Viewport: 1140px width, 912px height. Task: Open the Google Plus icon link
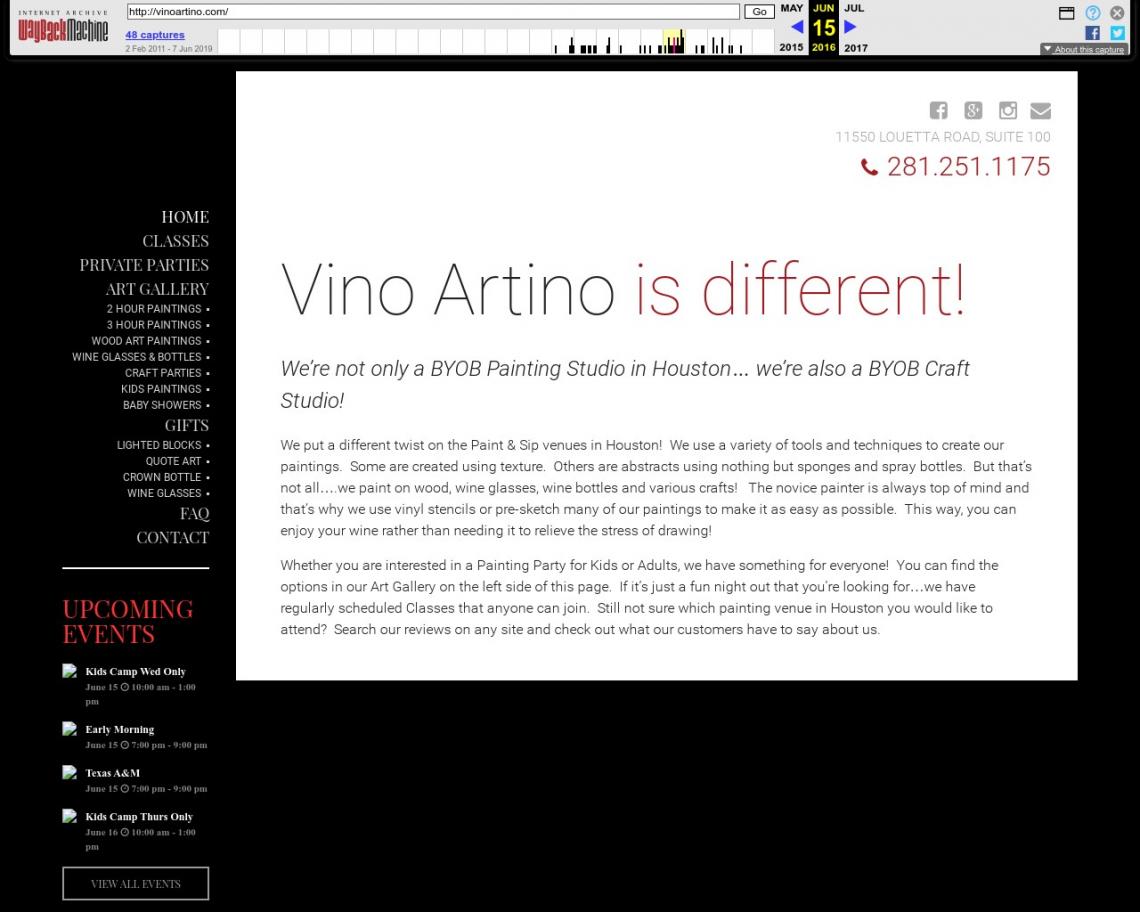tap(973, 110)
